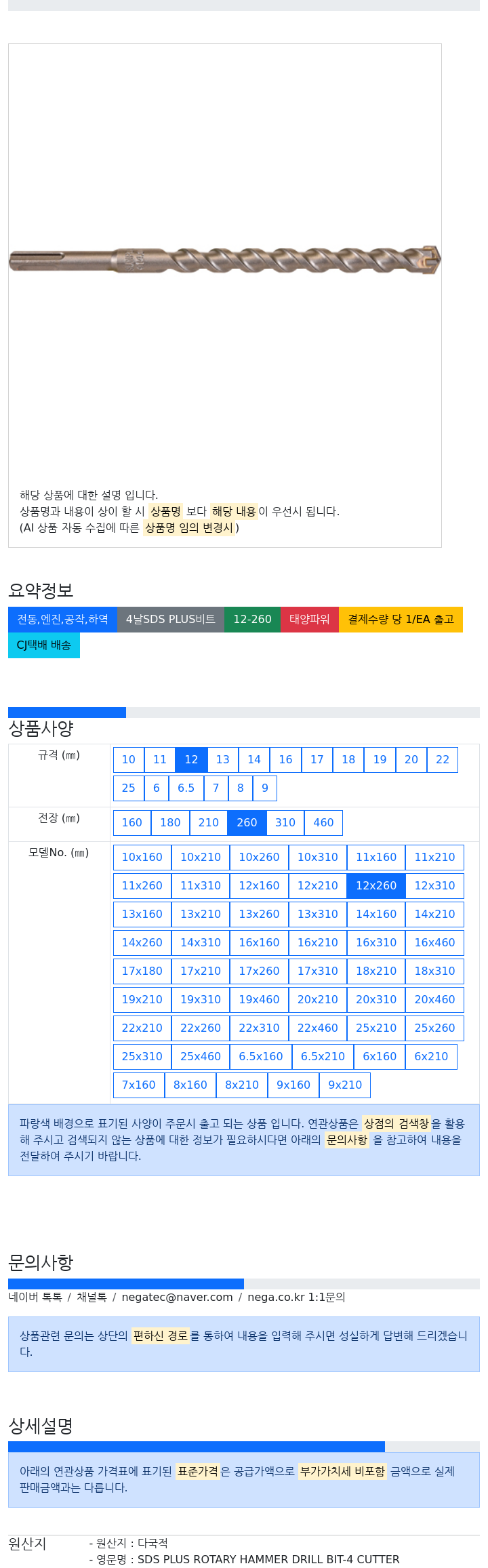The width and height of the screenshot is (488, 1568).
Task: Select model 19x210
Action: pos(142,999)
